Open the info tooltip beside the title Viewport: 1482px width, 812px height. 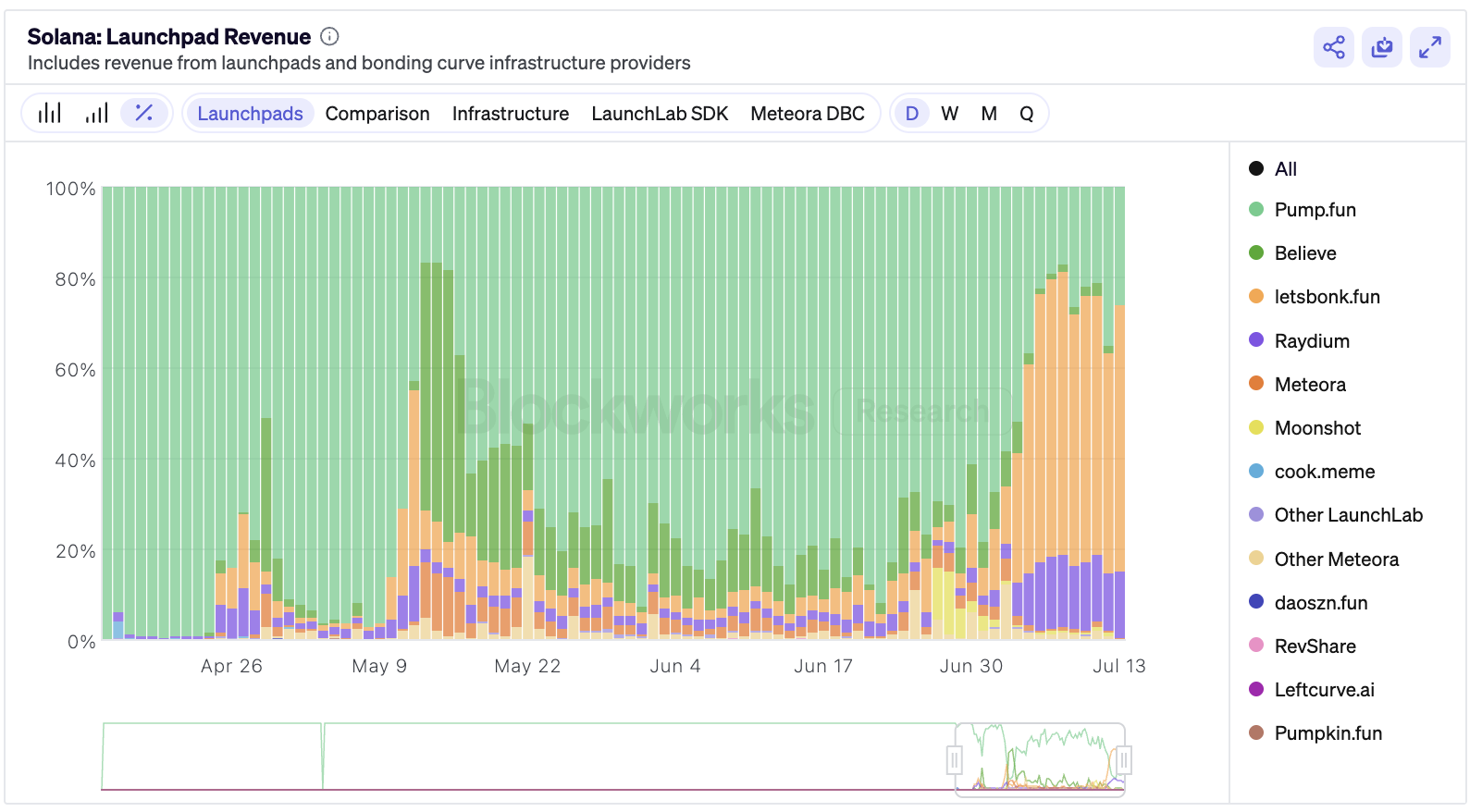click(x=329, y=37)
